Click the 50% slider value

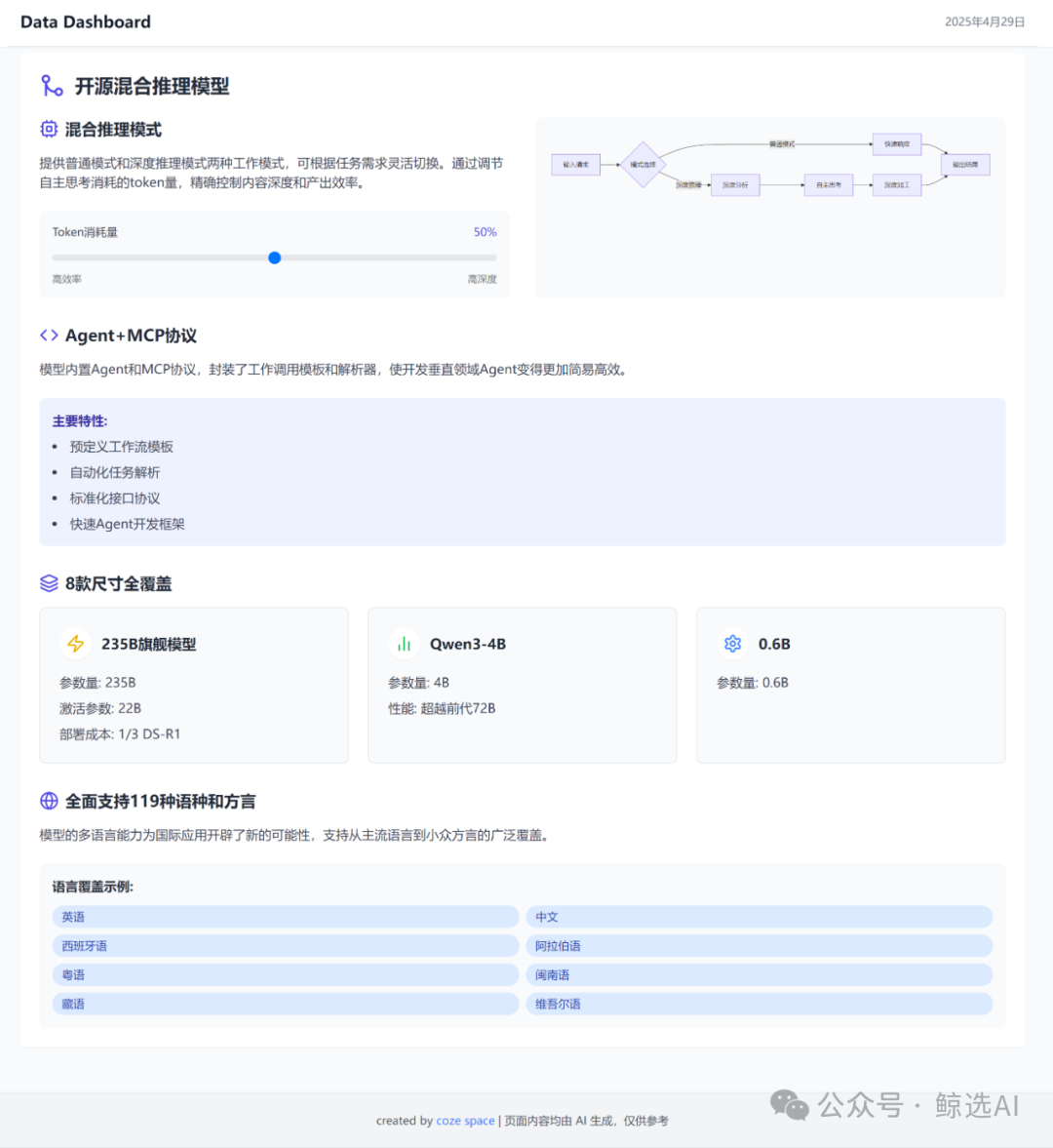click(x=485, y=232)
